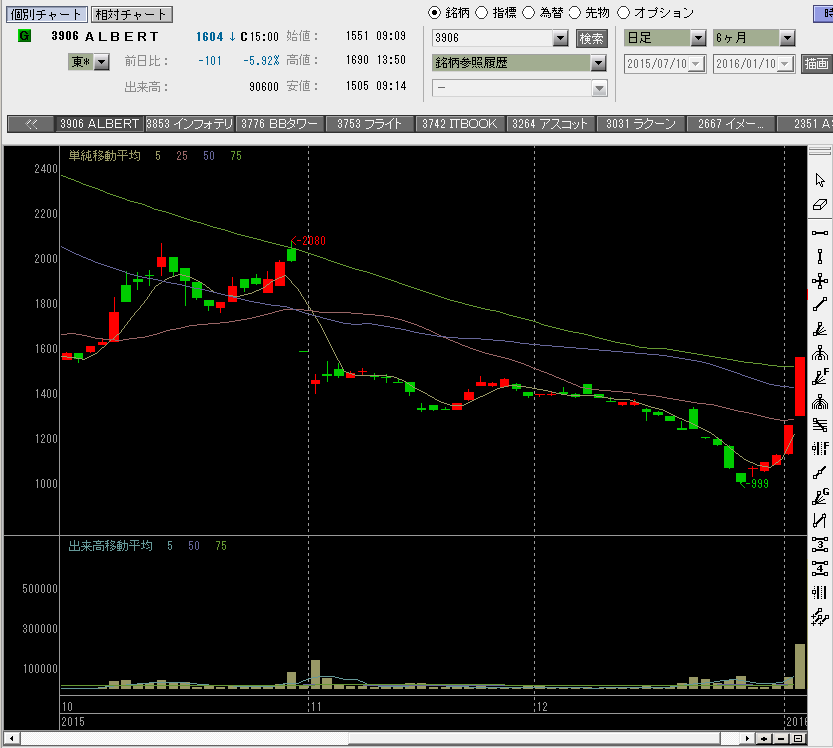833x748 pixels.
Task: Switch to 相対チャート tab
Action: (x=132, y=14)
